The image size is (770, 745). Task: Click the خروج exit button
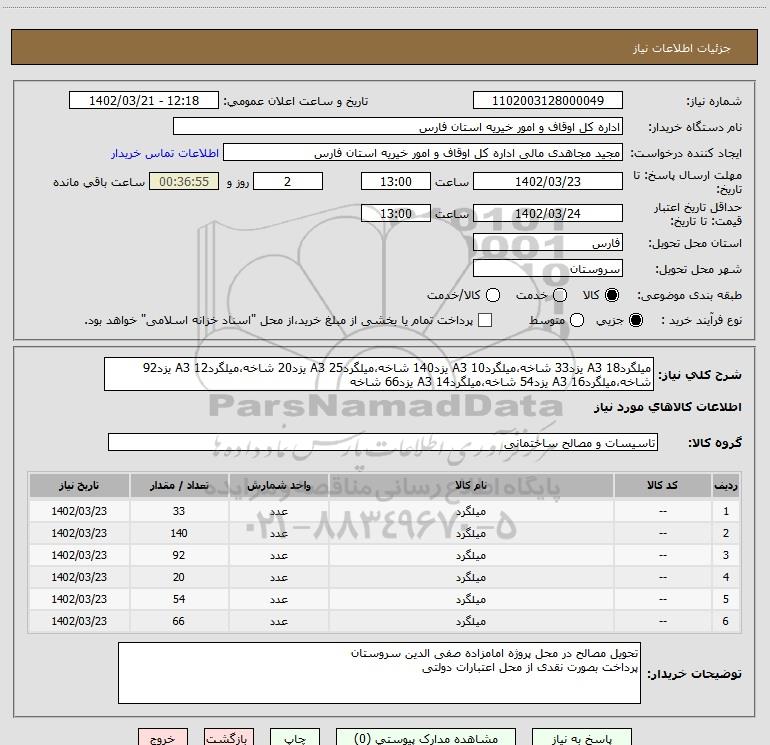click(x=163, y=738)
